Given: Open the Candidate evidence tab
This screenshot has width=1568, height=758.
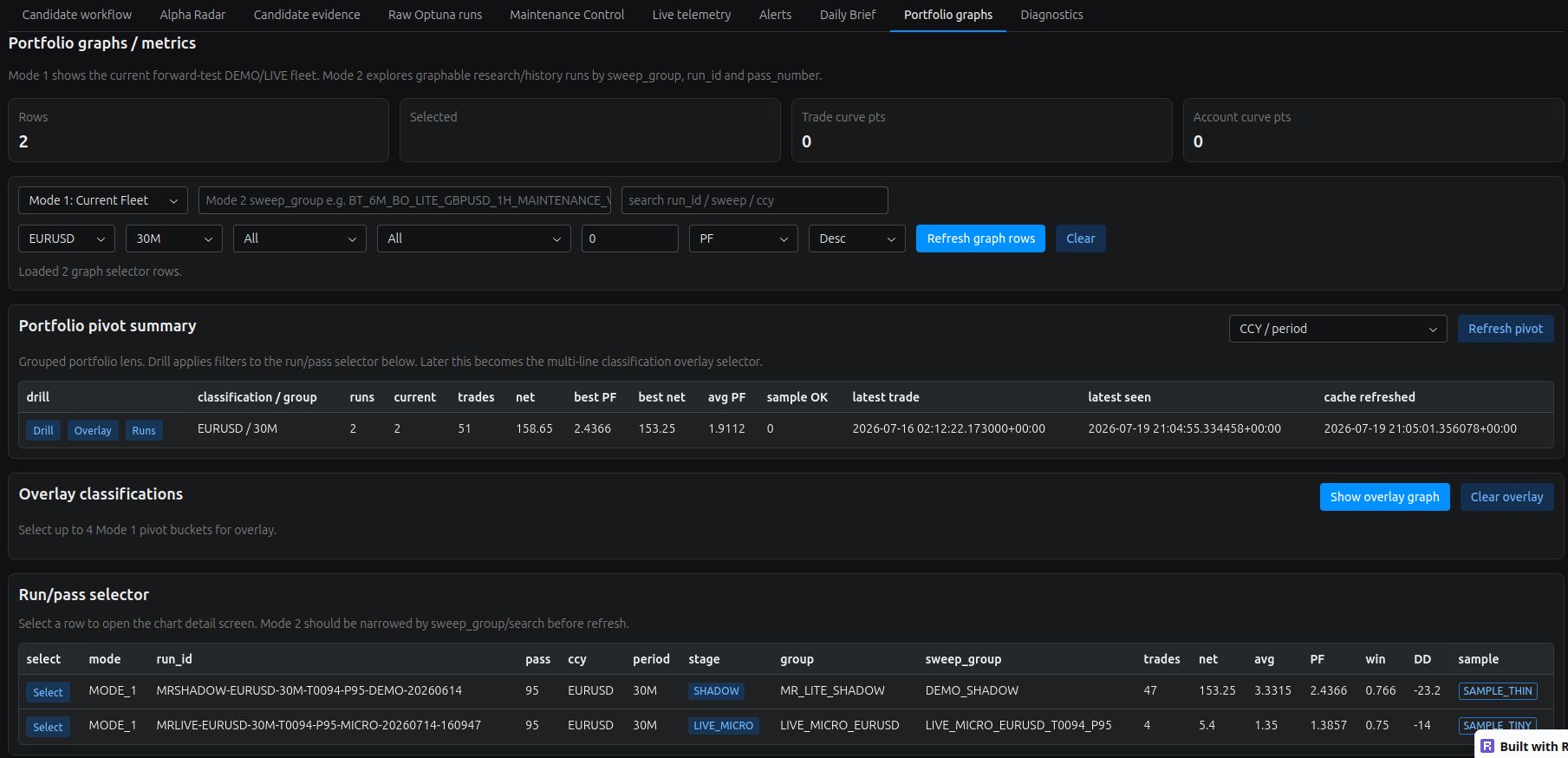Looking at the screenshot, I should click(x=307, y=15).
